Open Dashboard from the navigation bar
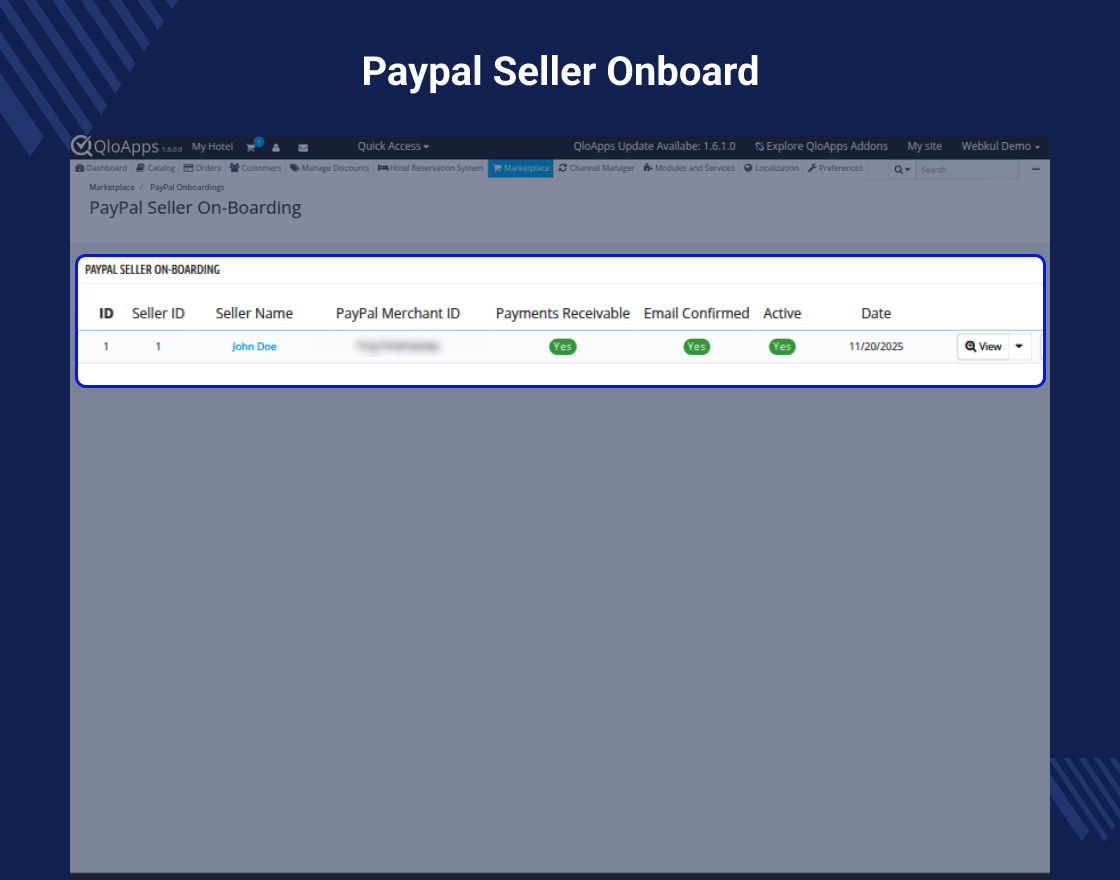 tap(101, 168)
